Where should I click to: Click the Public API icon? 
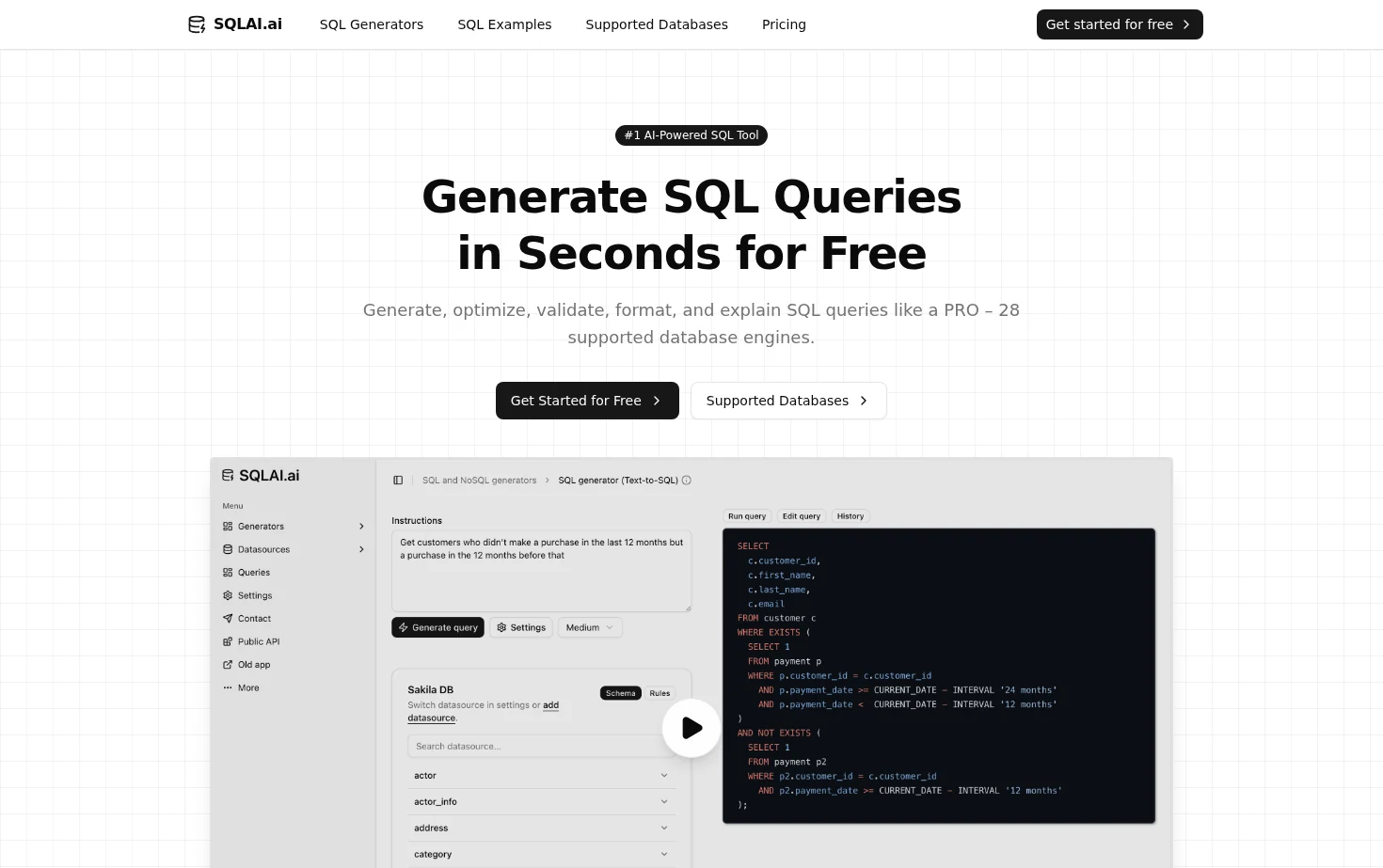pyautogui.click(x=228, y=641)
